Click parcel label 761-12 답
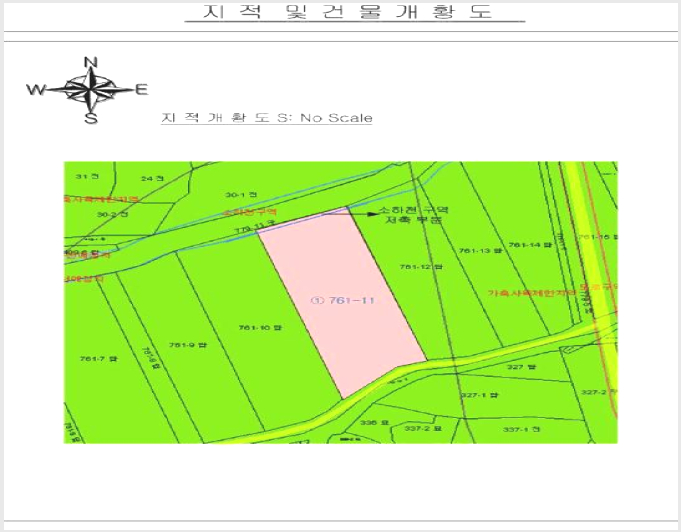Viewport: 681px width, 532px height. (421, 267)
